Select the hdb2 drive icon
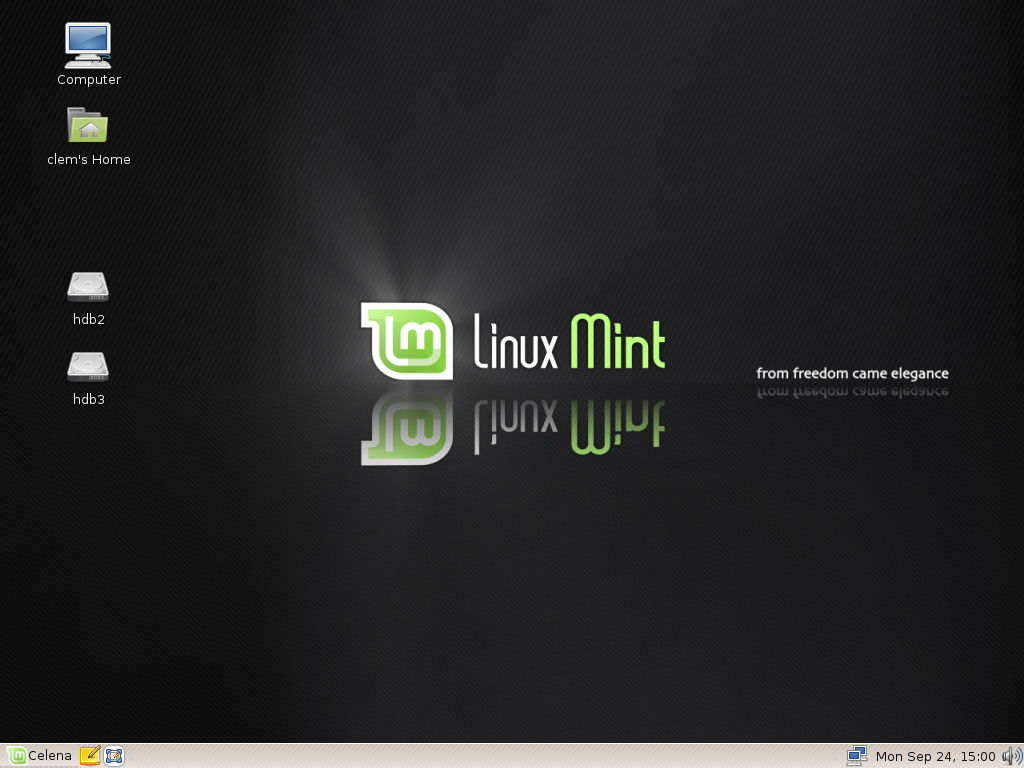Screen dimensions: 1024x768 tap(88, 287)
